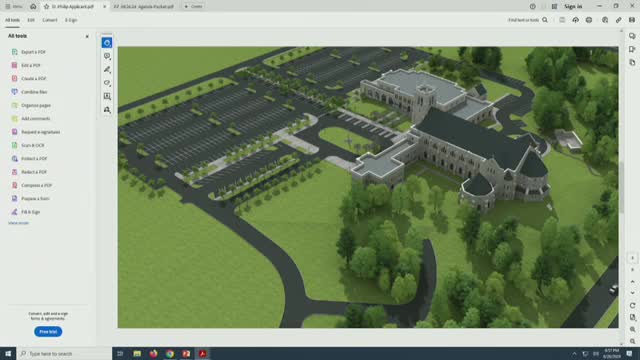Open Firefox from the taskbar
640x360 pixels.
pos(153,353)
